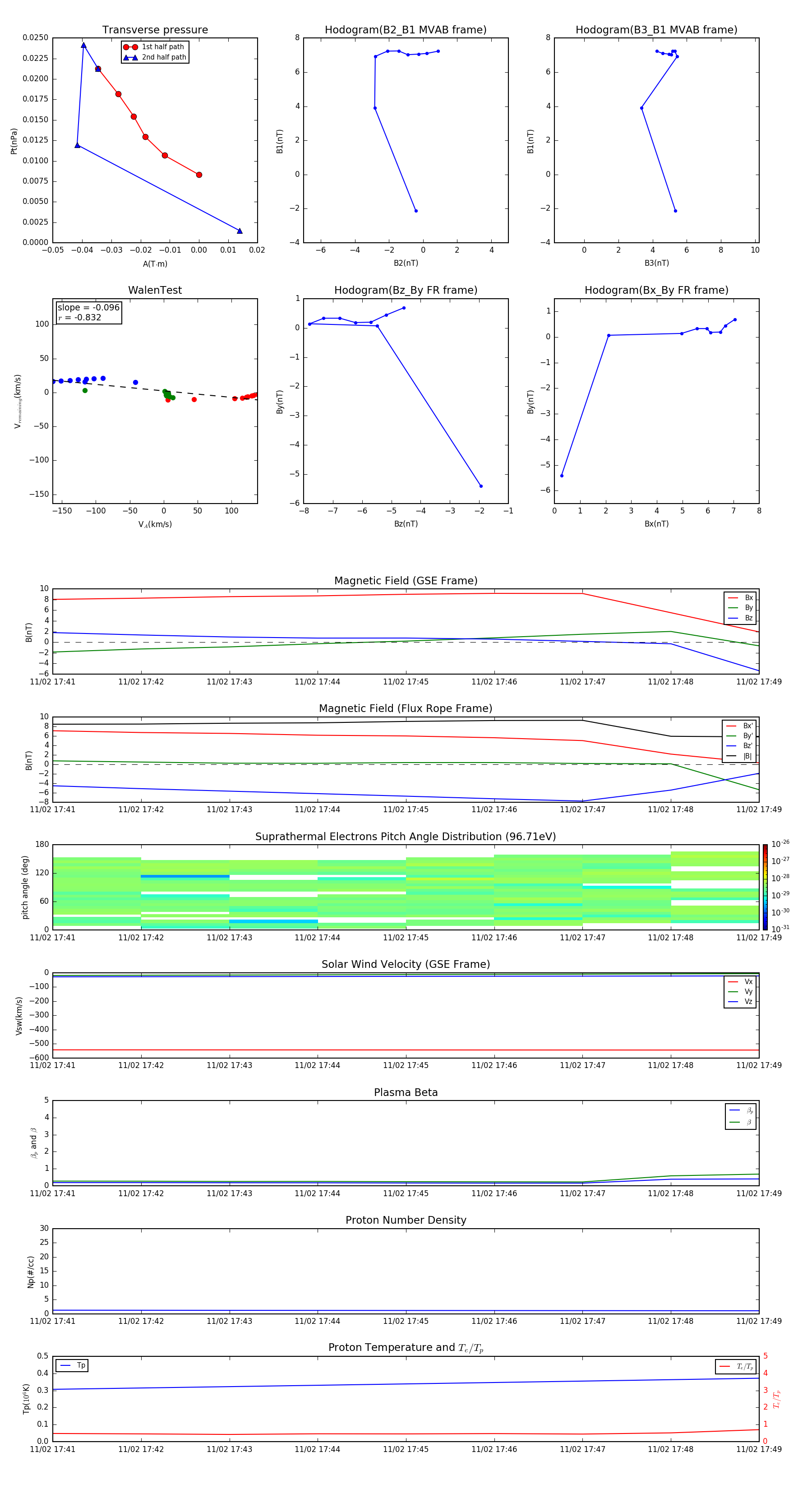
Task: Click the "WalenTest" plot title
Action: click(x=155, y=290)
